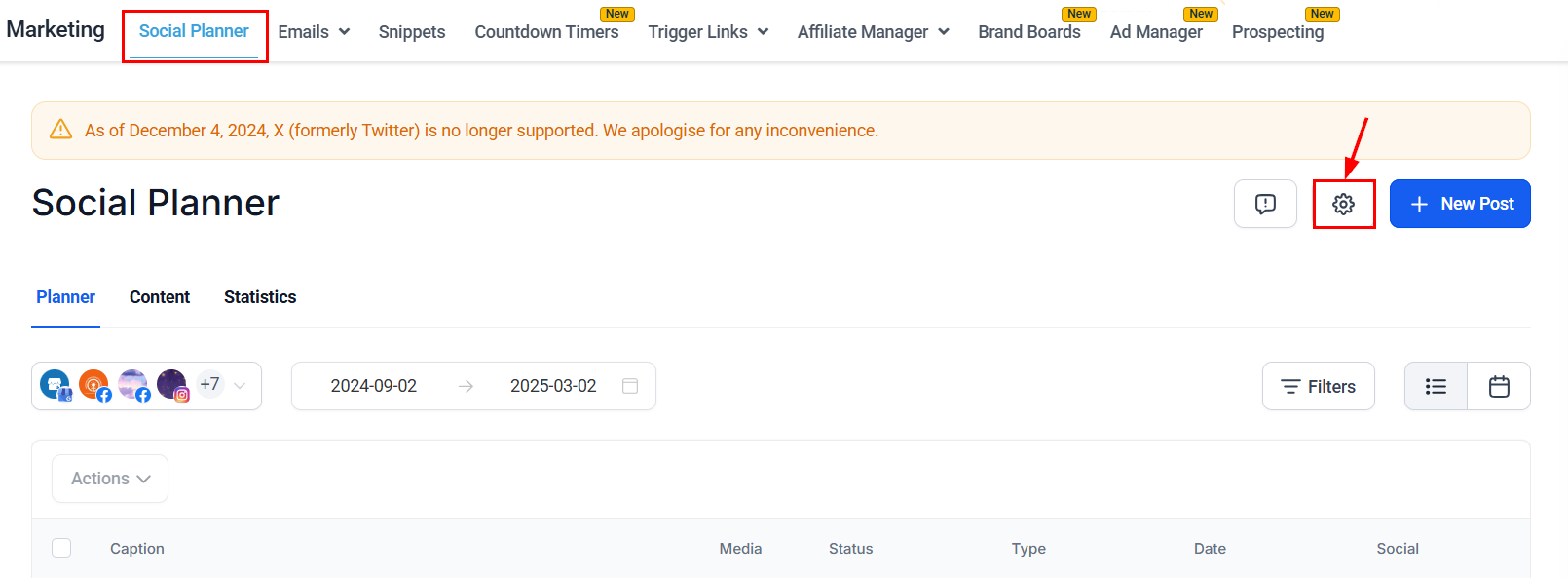Image resolution: width=1568 pixels, height=578 pixels.
Task: Select the Instagram account avatar
Action: coord(172,385)
